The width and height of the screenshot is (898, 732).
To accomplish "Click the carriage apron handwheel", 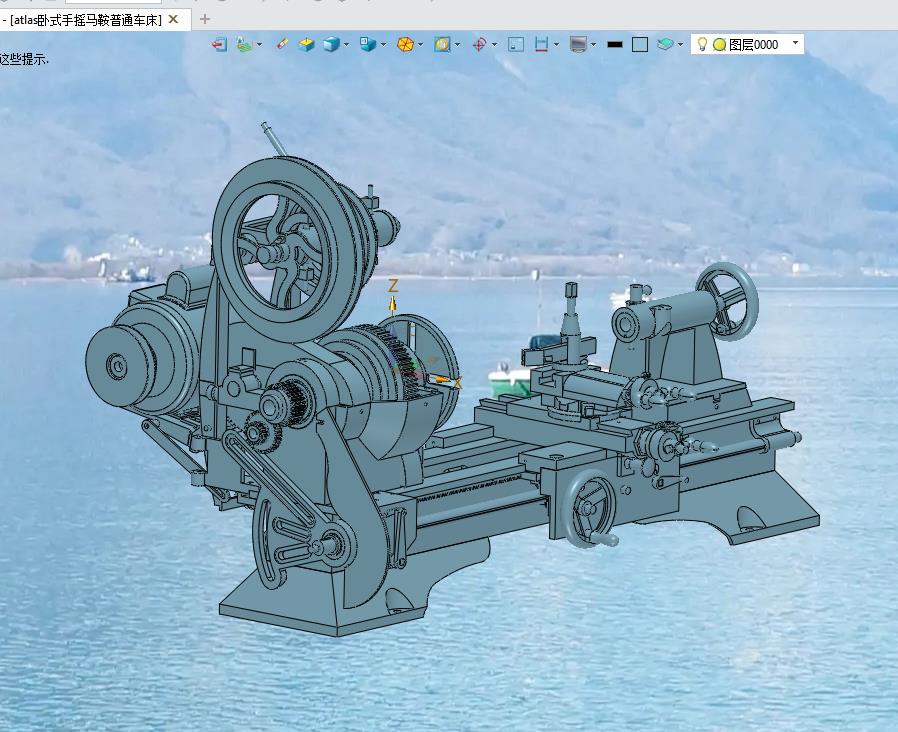I will tap(589, 509).
